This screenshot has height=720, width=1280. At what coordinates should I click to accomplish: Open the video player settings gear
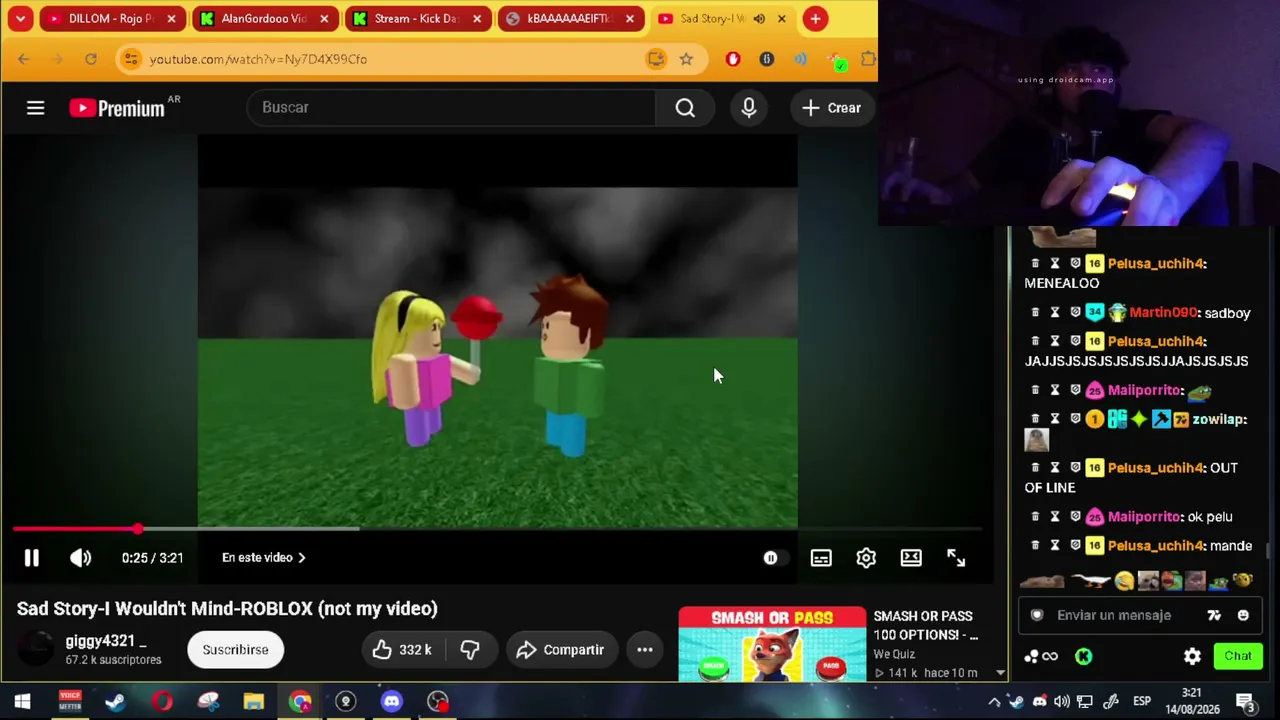coord(866,558)
